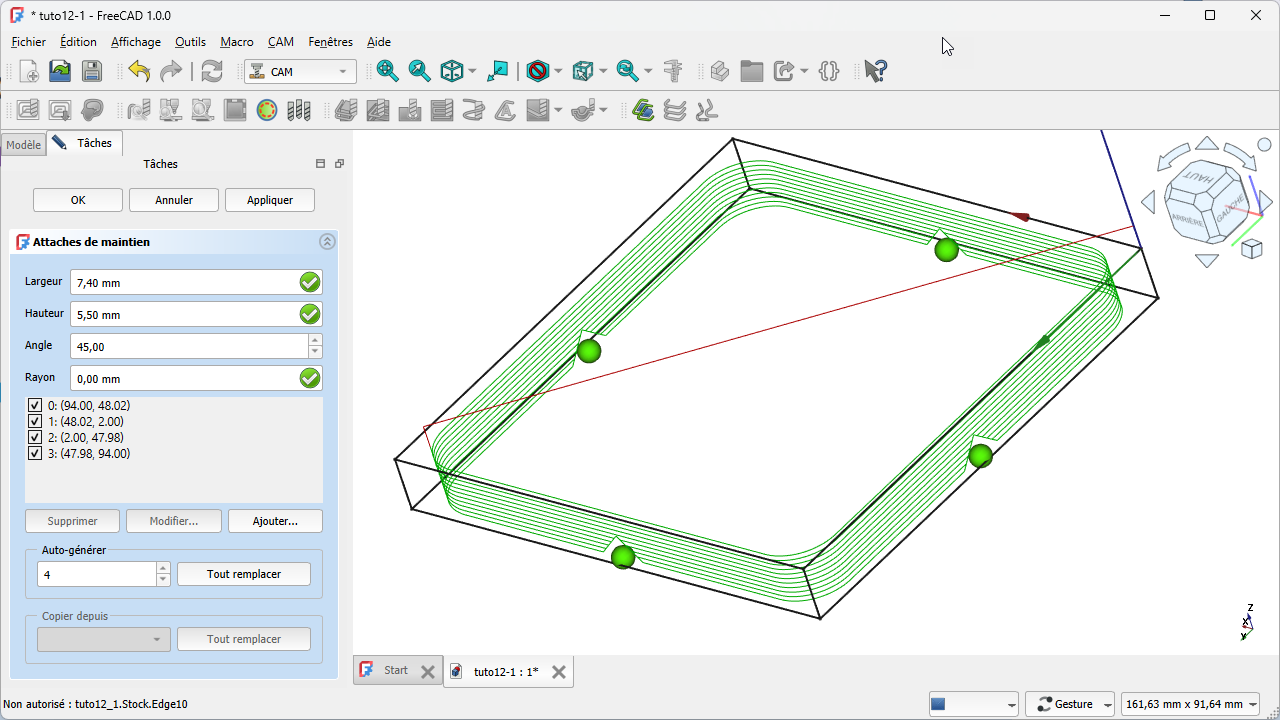Click the Open document folder icon
The height and width of the screenshot is (720, 1280).
(60, 71)
